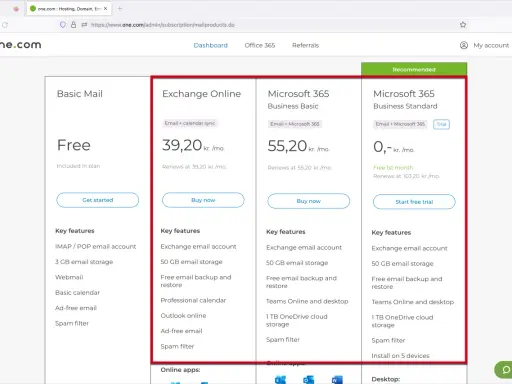Click the Email + Microsoft 365 tag under Business Basic
Image resolution: width=512 pixels, height=384 pixels.
(x=295, y=124)
